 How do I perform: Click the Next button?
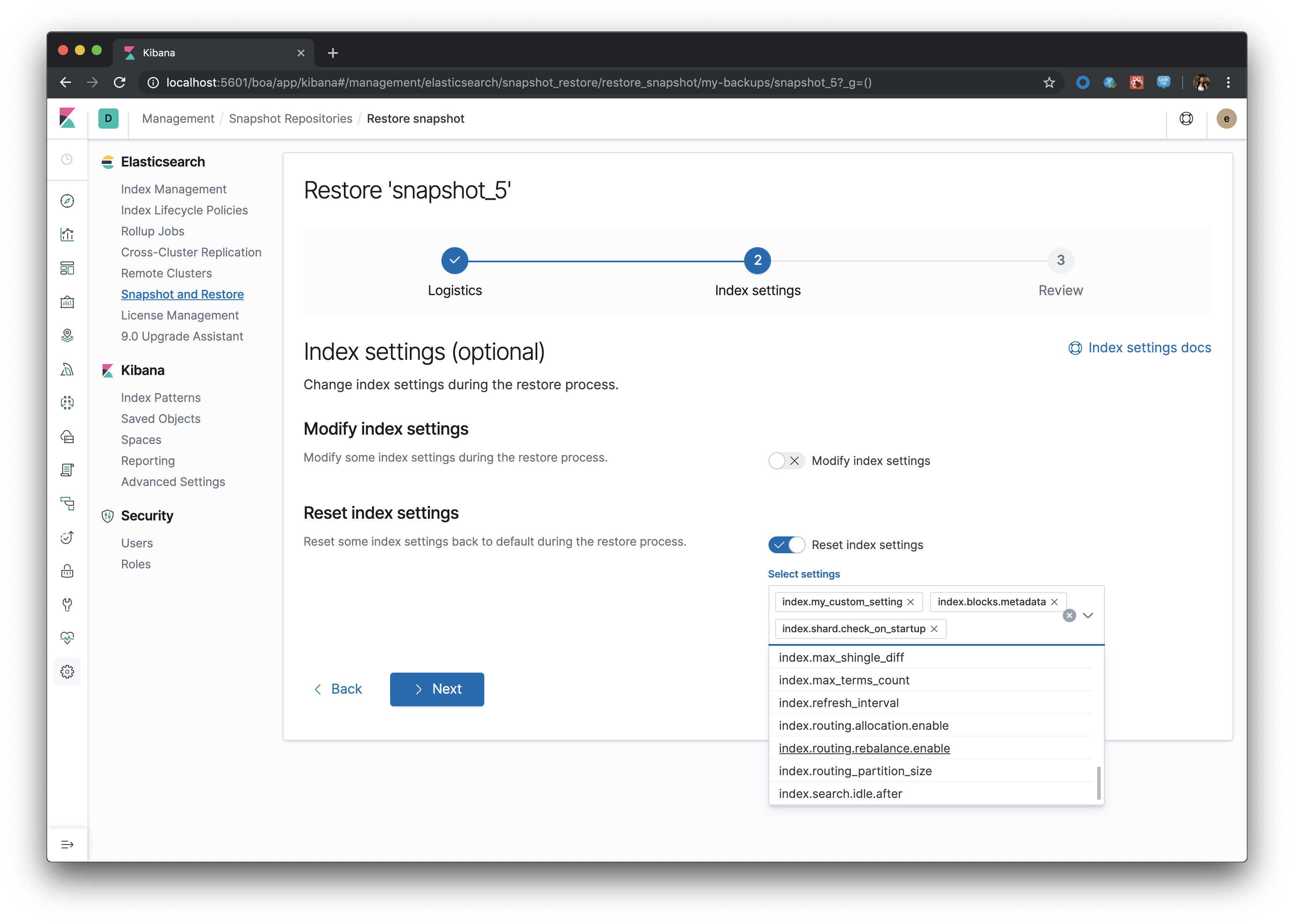436,689
